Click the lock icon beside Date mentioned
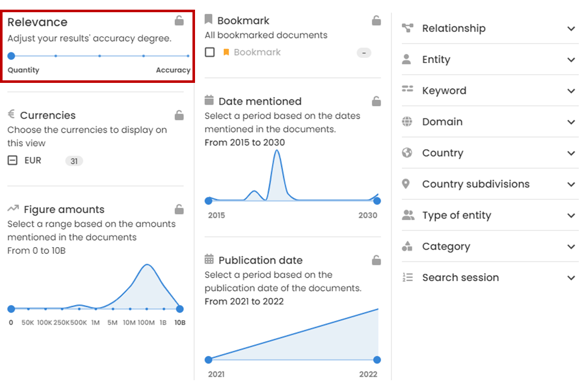This screenshot has width=582, height=391. (376, 101)
